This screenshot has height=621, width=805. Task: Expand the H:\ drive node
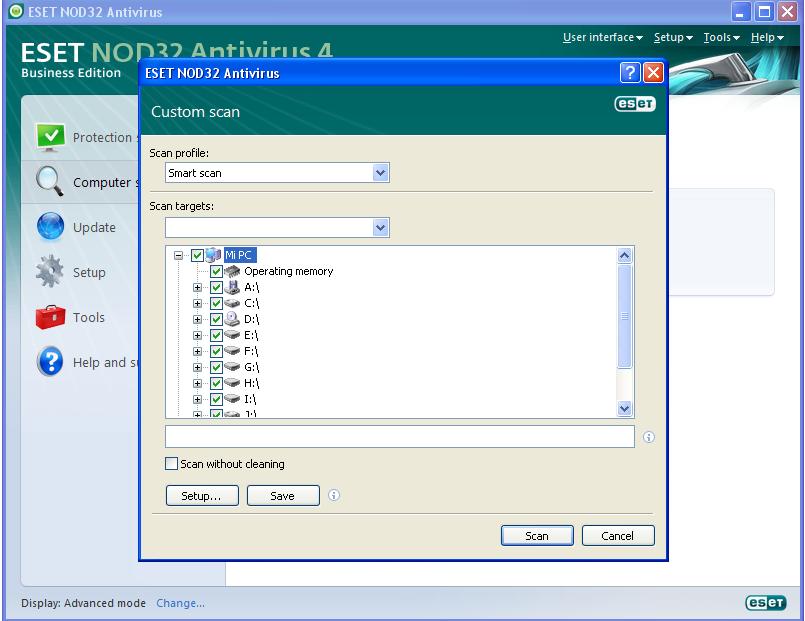coord(197,383)
